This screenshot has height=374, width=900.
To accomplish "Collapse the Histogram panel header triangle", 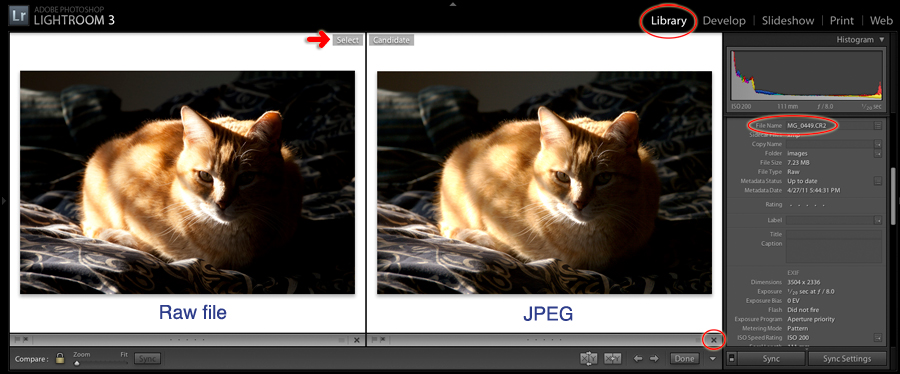I will tap(882, 40).
